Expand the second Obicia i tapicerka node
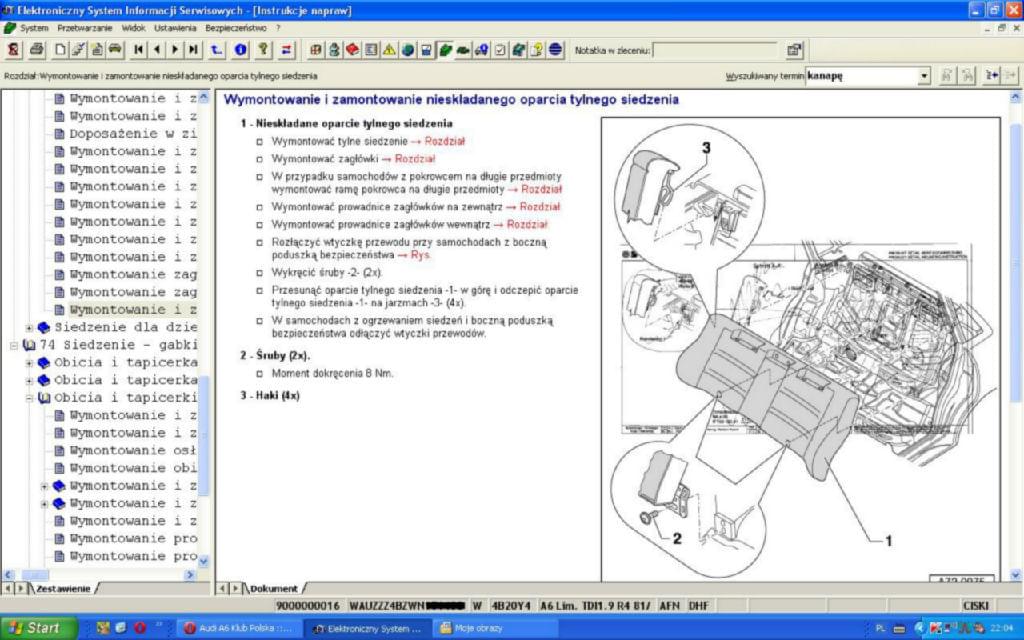1024x640 pixels. [x=29, y=381]
